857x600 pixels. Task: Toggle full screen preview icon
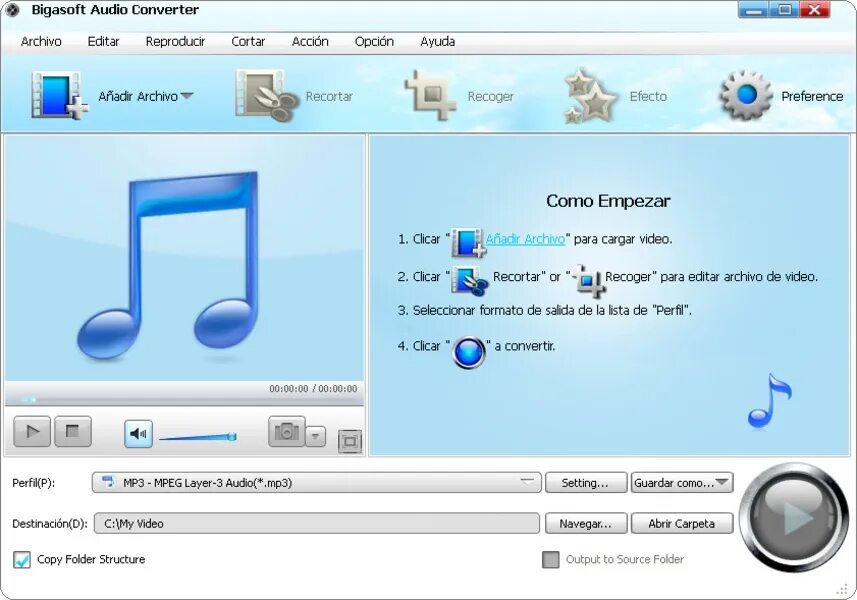click(x=350, y=442)
